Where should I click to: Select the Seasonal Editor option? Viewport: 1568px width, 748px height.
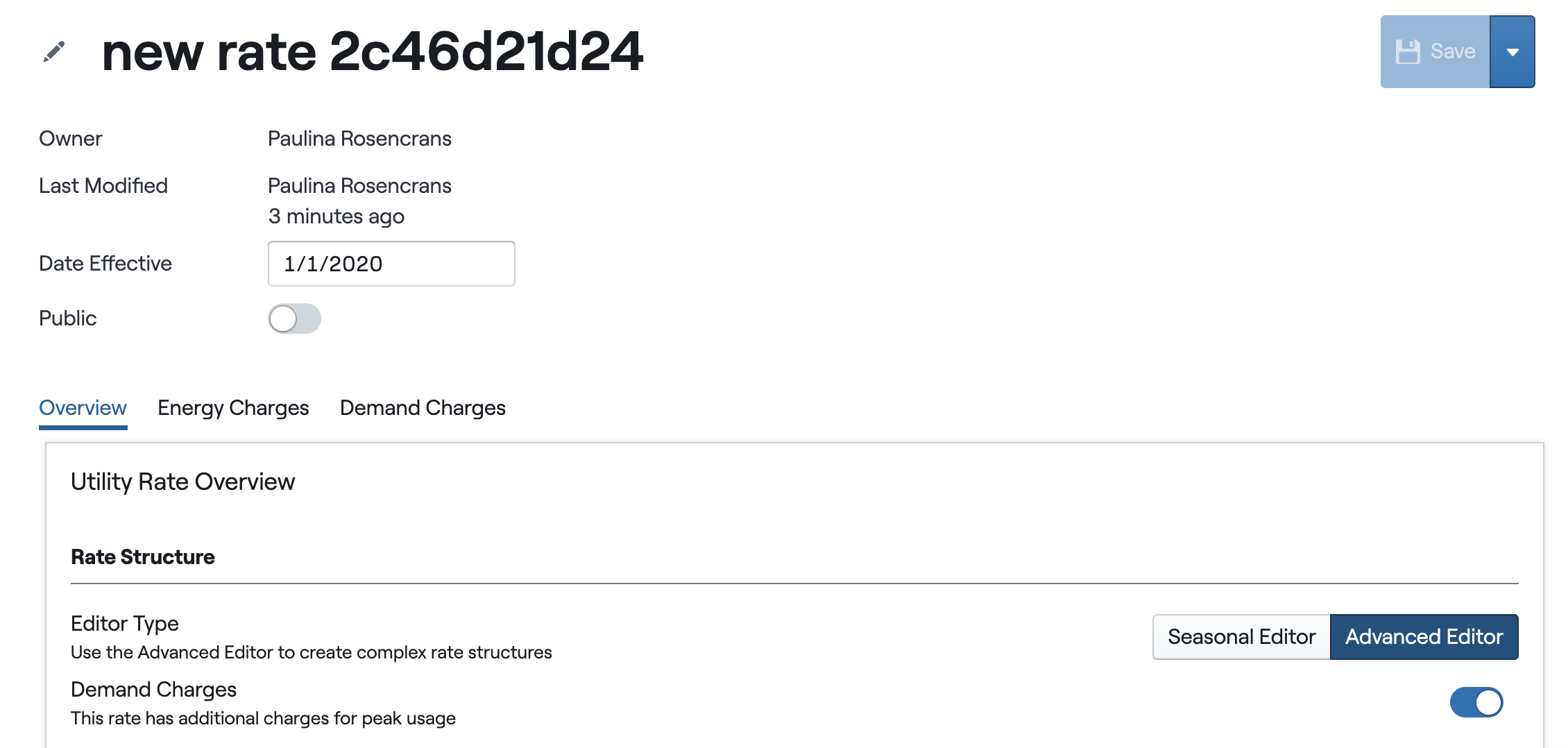pyautogui.click(x=1241, y=637)
